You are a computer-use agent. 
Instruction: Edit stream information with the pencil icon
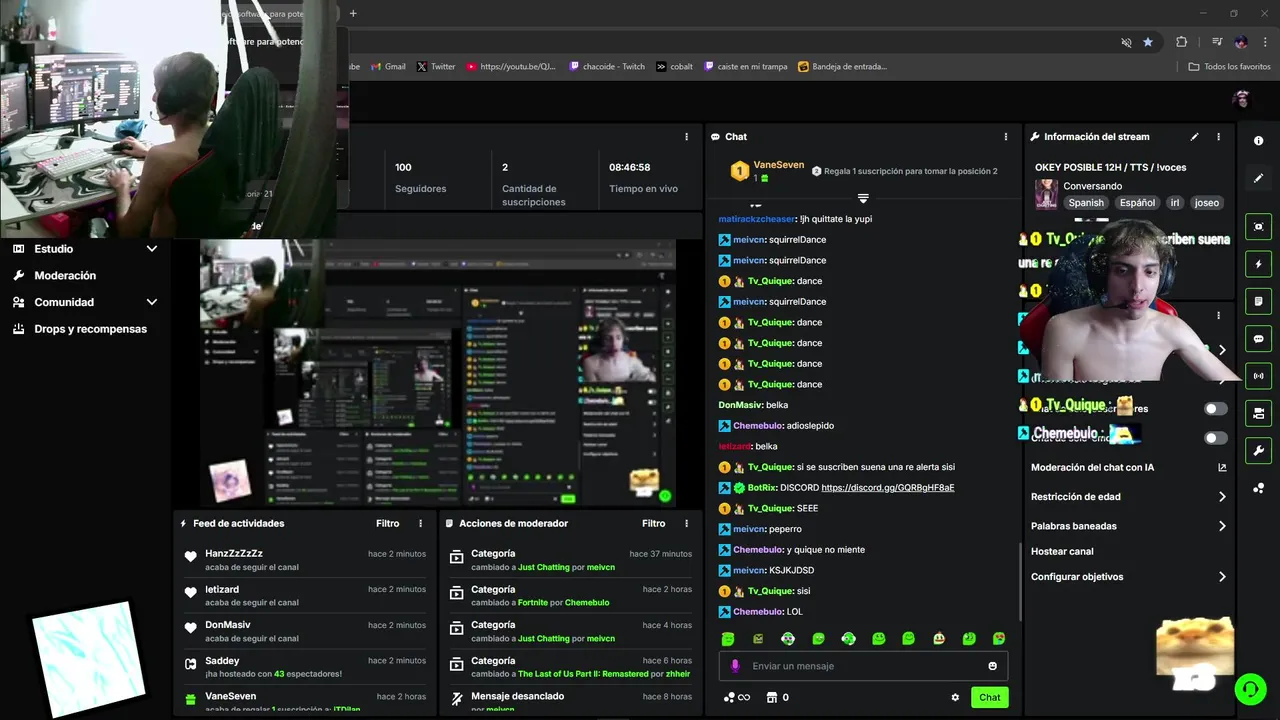click(1194, 137)
